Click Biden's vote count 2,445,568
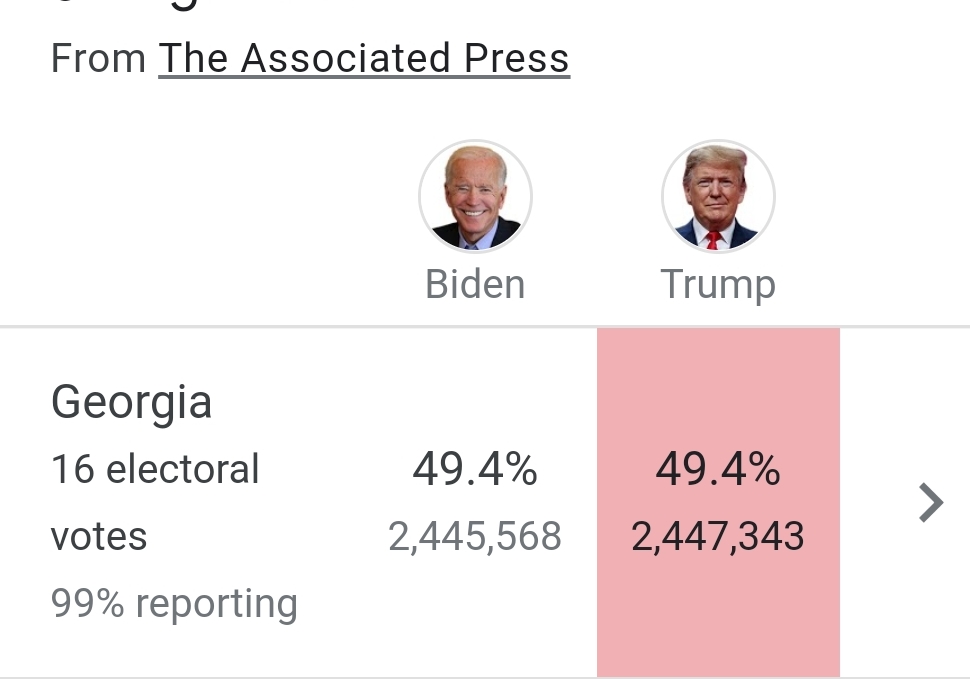 tap(475, 537)
